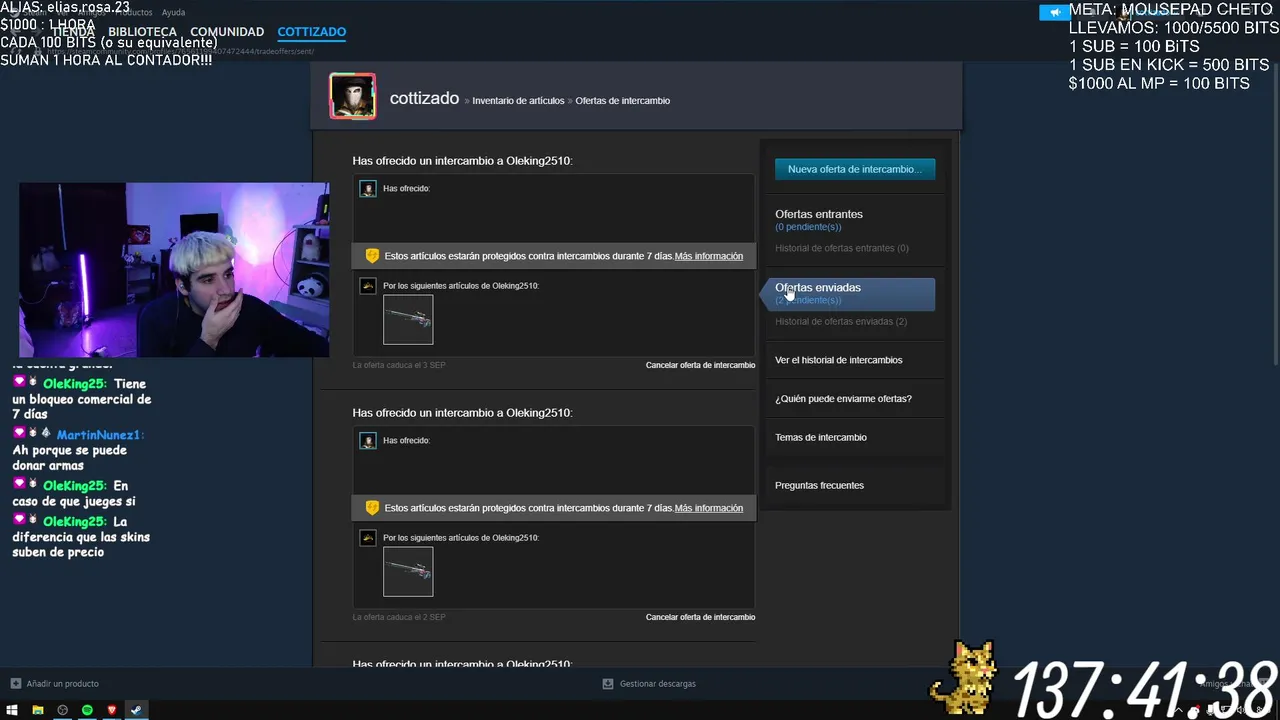Switch to Steam in the taskbar

(x=136, y=710)
